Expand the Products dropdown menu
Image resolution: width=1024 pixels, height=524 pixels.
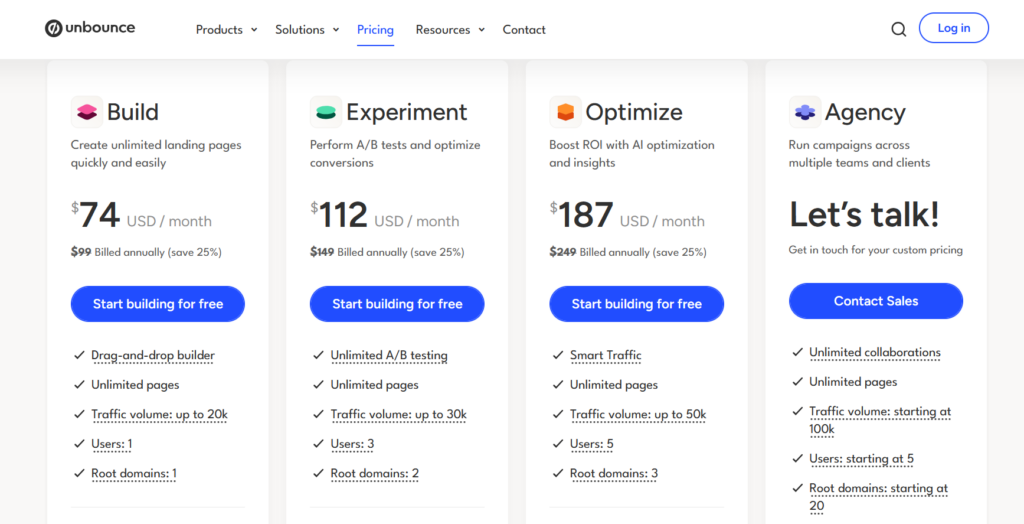226,30
